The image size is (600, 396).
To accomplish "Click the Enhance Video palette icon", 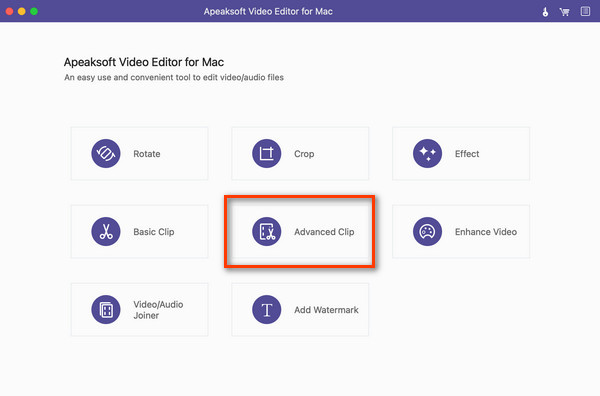I will [427, 231].
